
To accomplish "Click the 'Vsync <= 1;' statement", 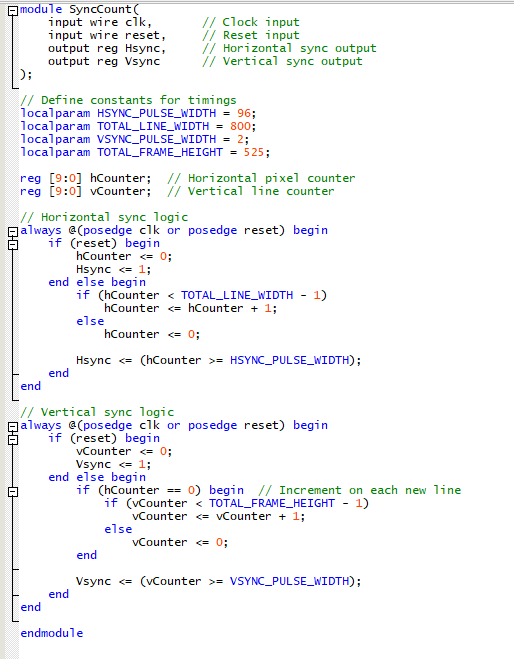I will click(113, 464).
